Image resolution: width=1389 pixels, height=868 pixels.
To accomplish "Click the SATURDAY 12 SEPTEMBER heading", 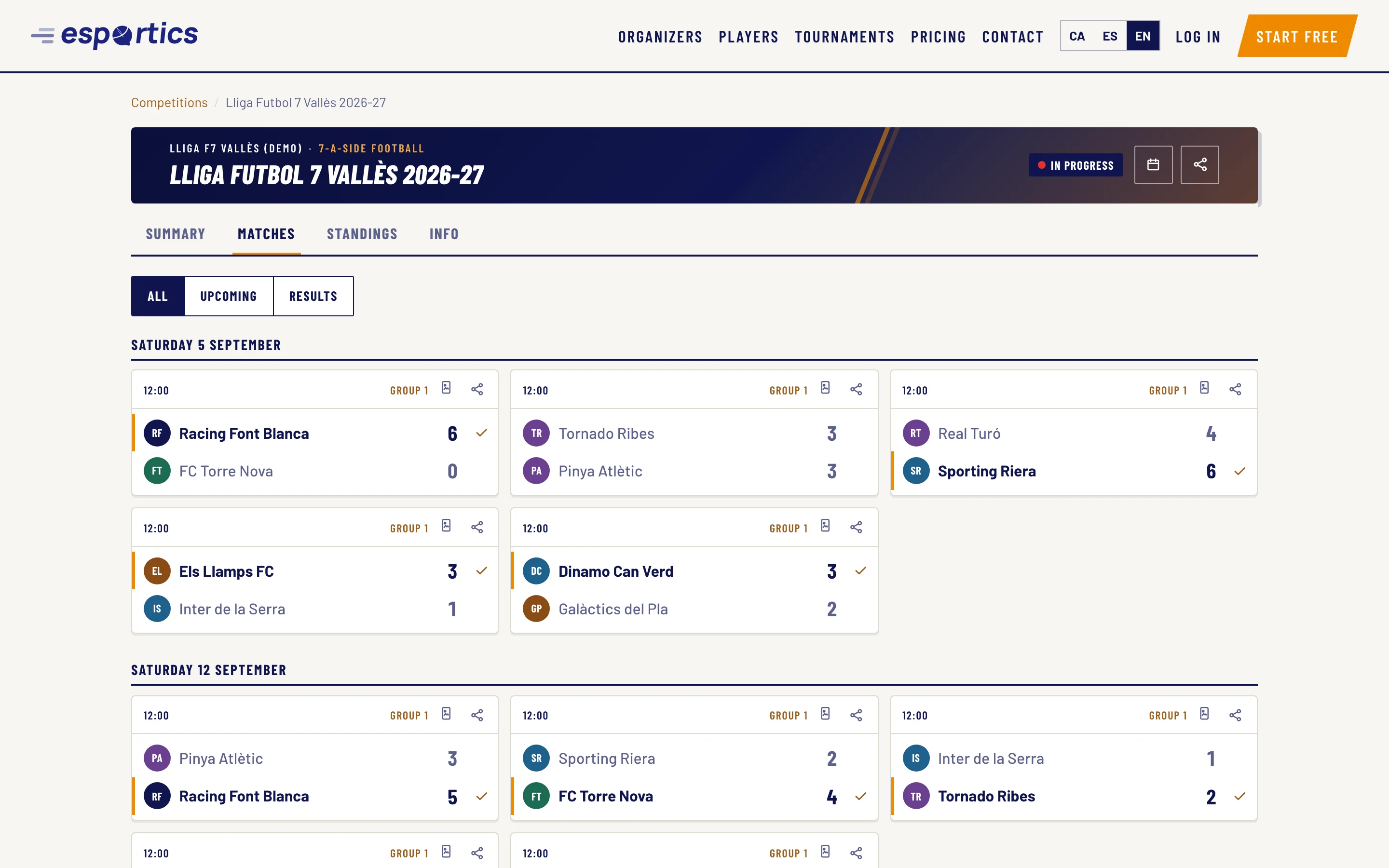I will pos(209,670).
